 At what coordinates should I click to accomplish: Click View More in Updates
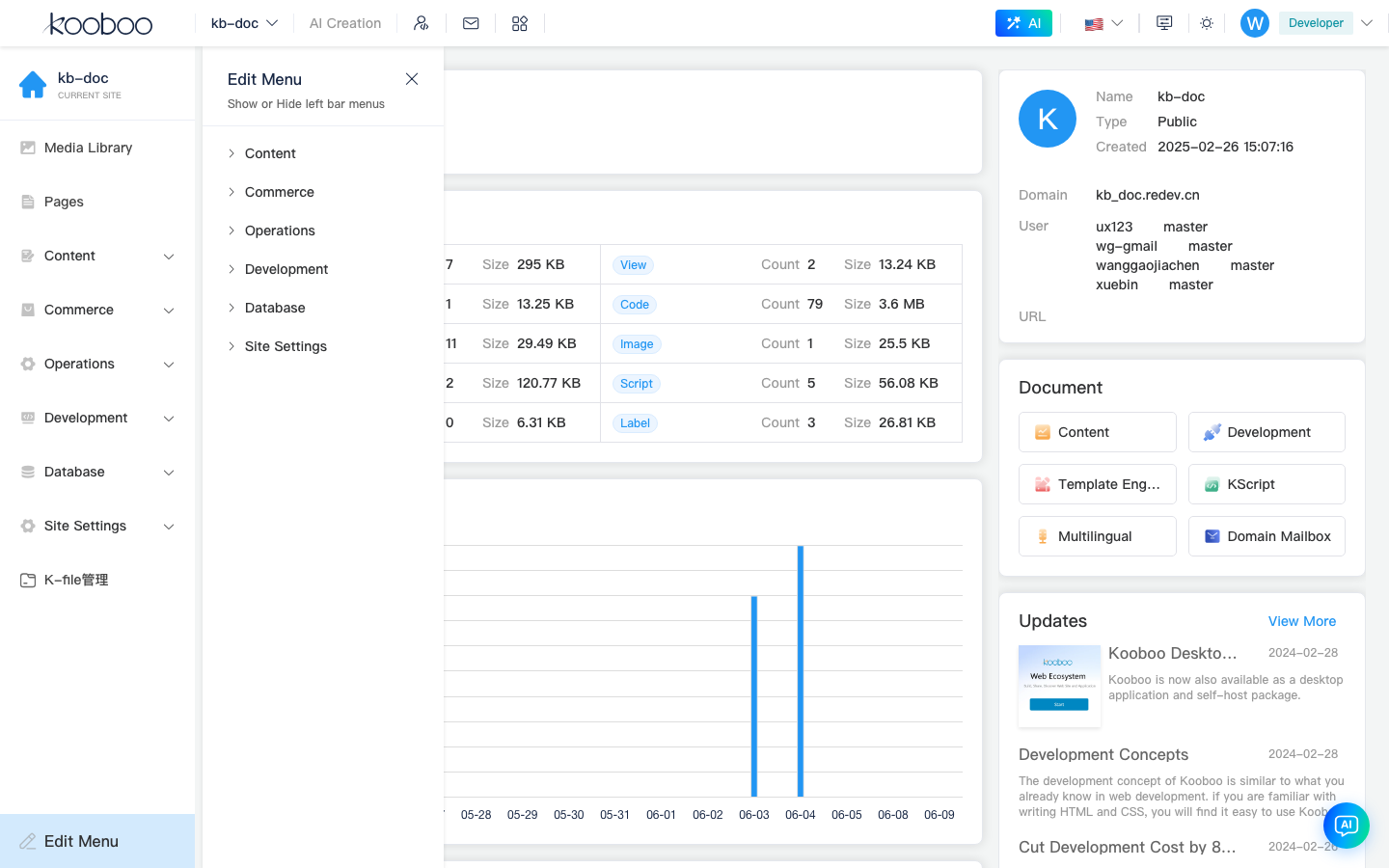click(1302, 621)
